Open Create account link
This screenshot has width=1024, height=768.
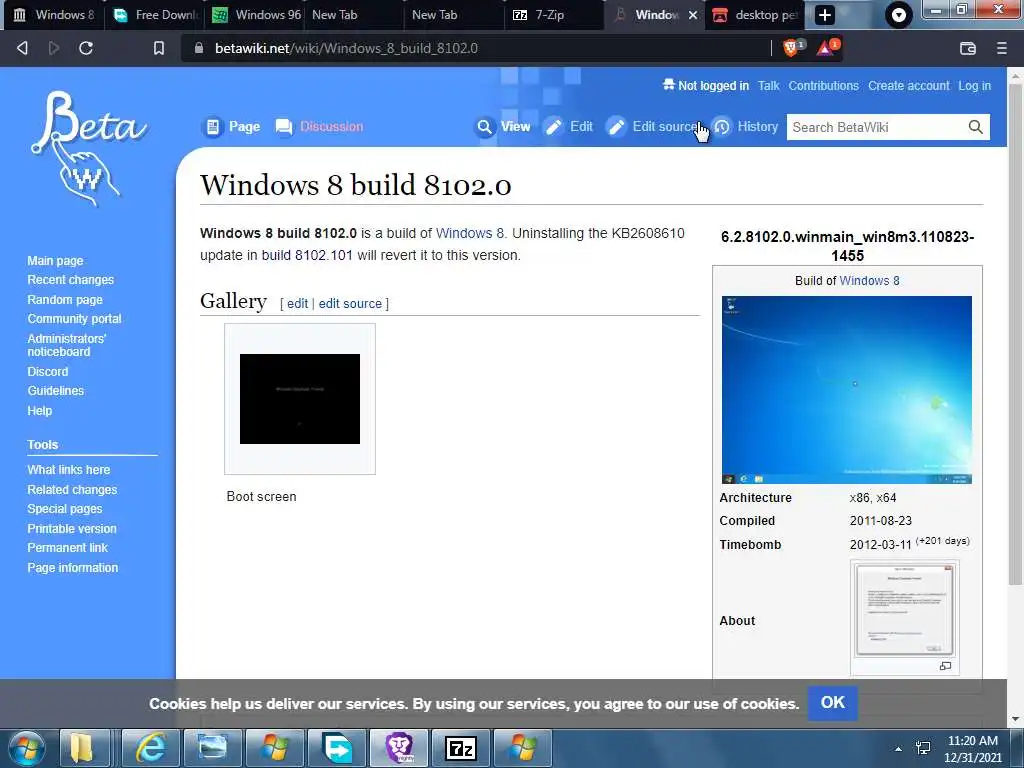(x=908, y=86)
